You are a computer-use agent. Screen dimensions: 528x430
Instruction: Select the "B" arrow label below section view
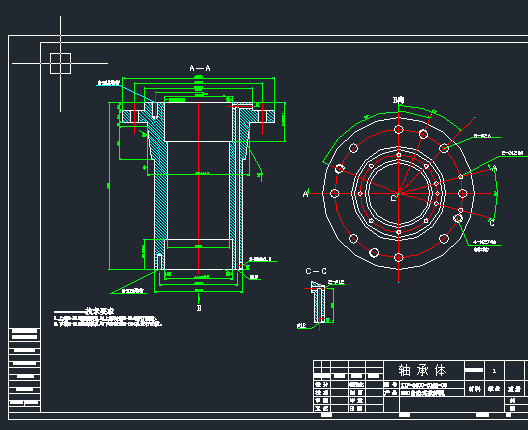199,308
